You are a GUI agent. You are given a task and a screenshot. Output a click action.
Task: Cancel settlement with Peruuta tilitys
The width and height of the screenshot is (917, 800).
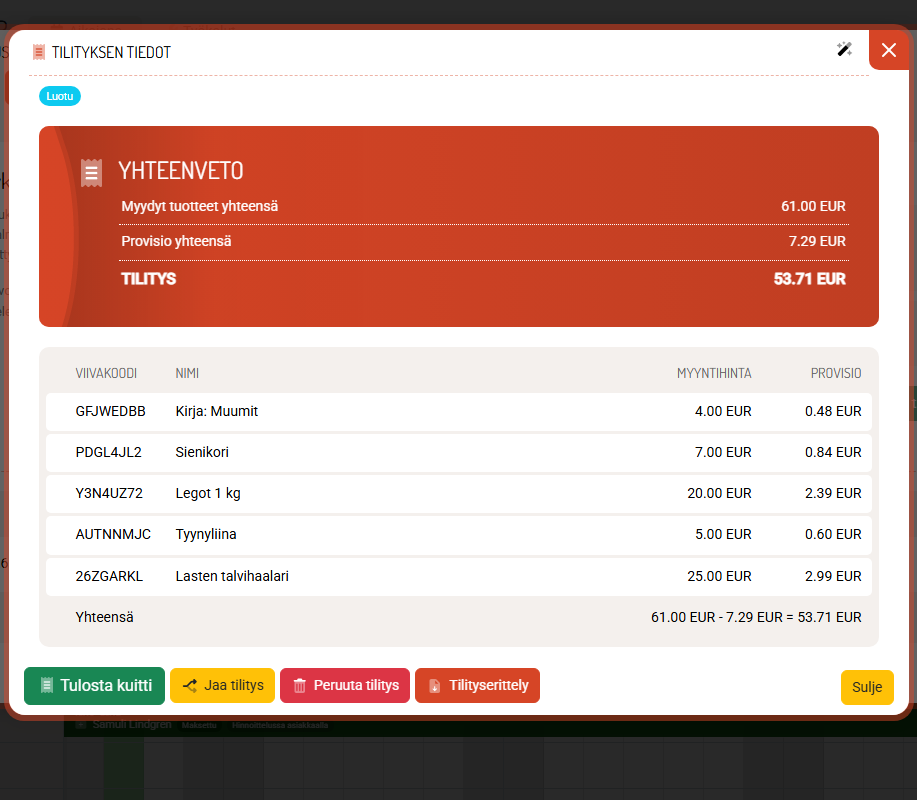[345, 685]
